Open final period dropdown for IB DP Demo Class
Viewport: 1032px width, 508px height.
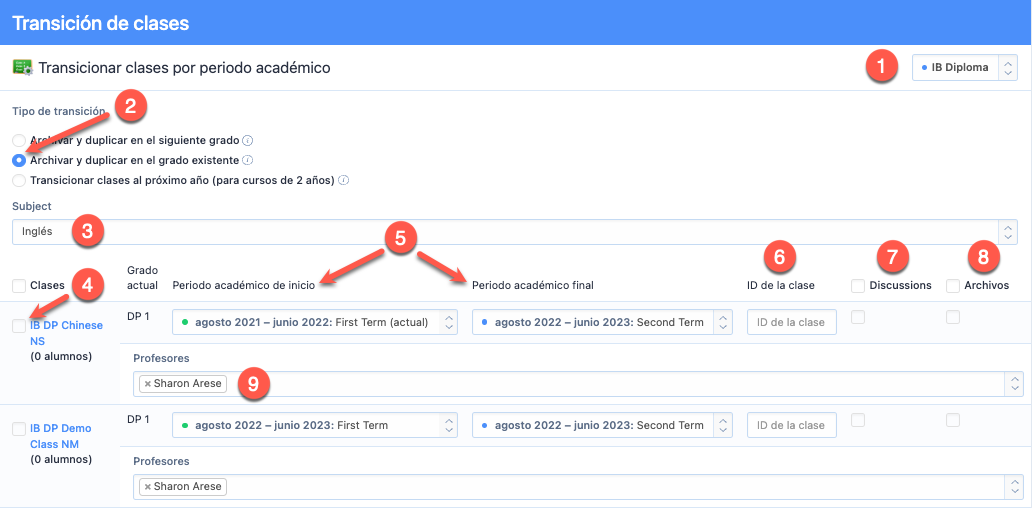click(602, 425)
